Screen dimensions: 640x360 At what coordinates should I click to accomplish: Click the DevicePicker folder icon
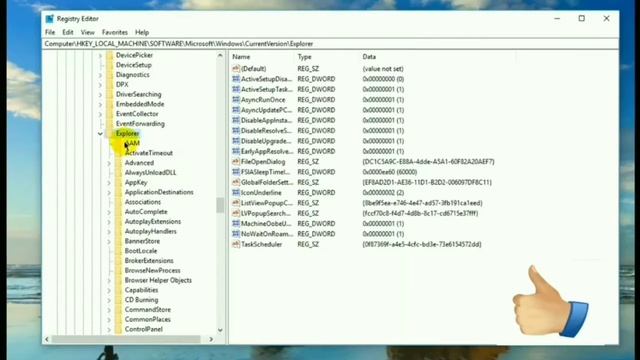click(x=109, y=55)
